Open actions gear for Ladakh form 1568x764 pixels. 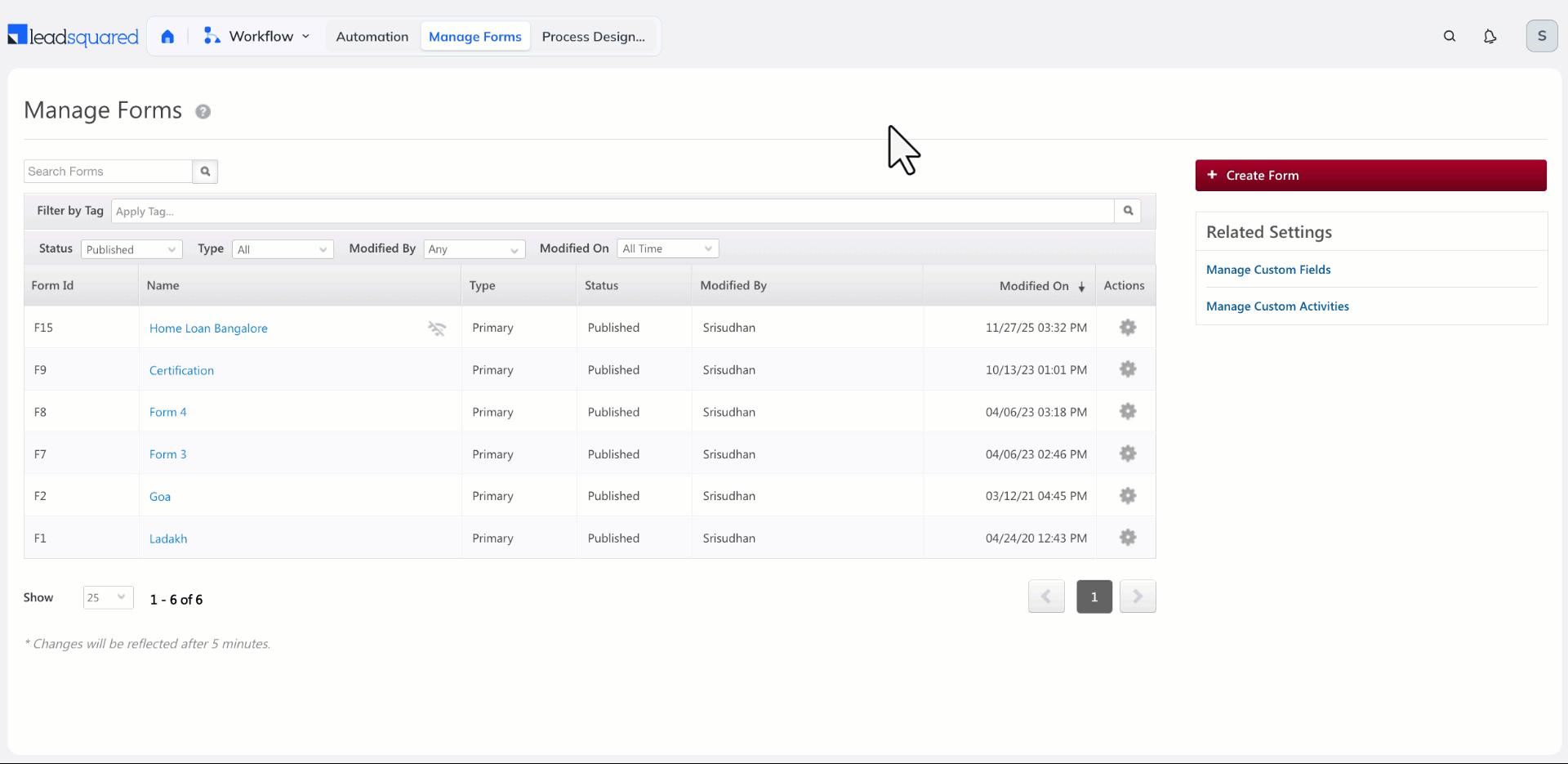pos(1128,538)
